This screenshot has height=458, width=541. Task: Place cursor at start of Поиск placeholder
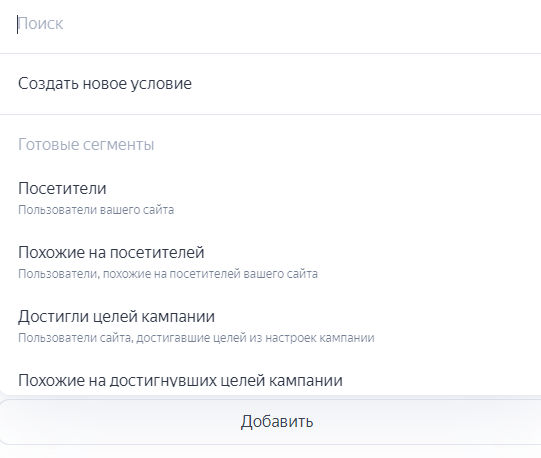point(18,24)
